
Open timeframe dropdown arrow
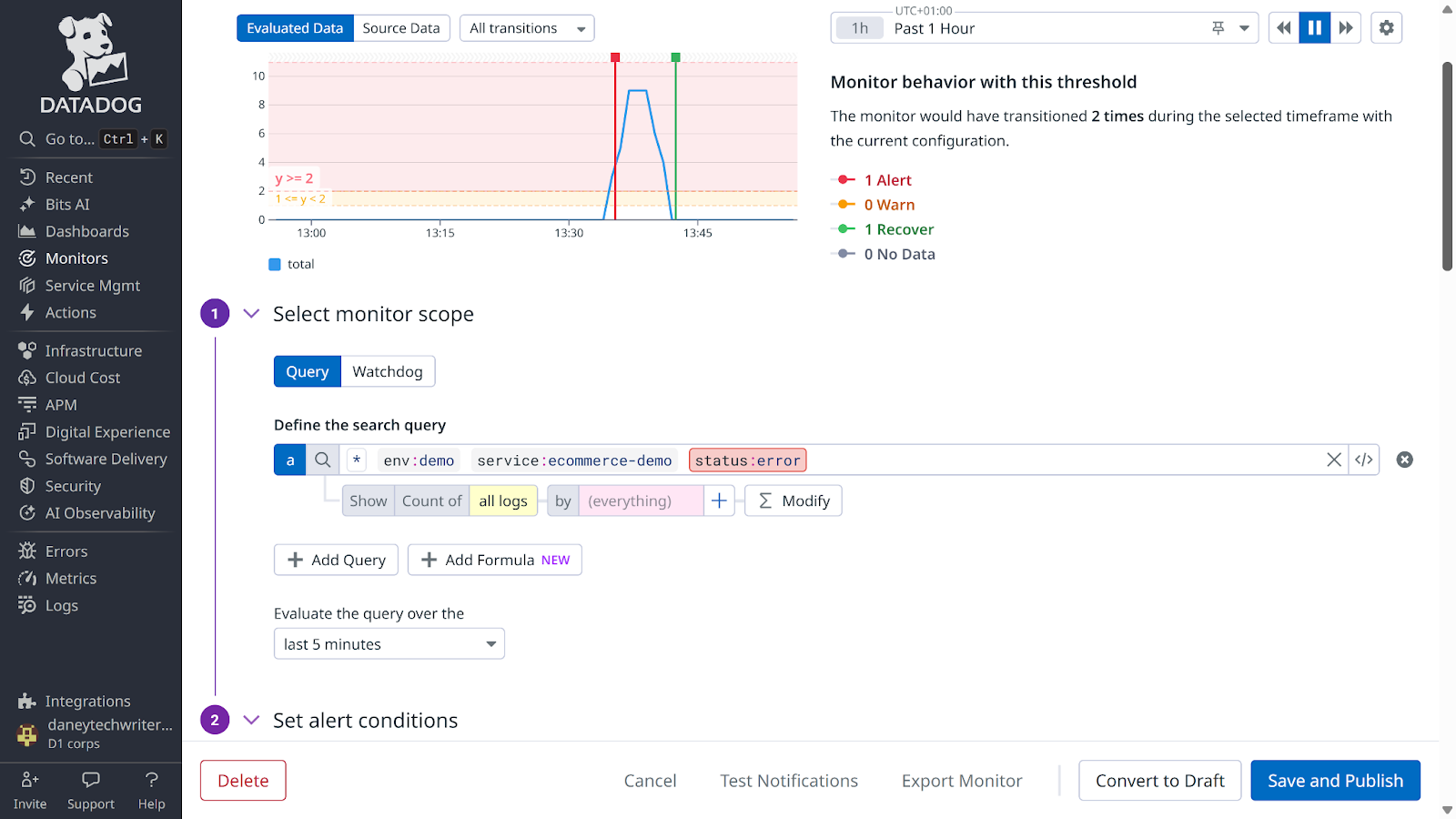[x=1244, y=28]
